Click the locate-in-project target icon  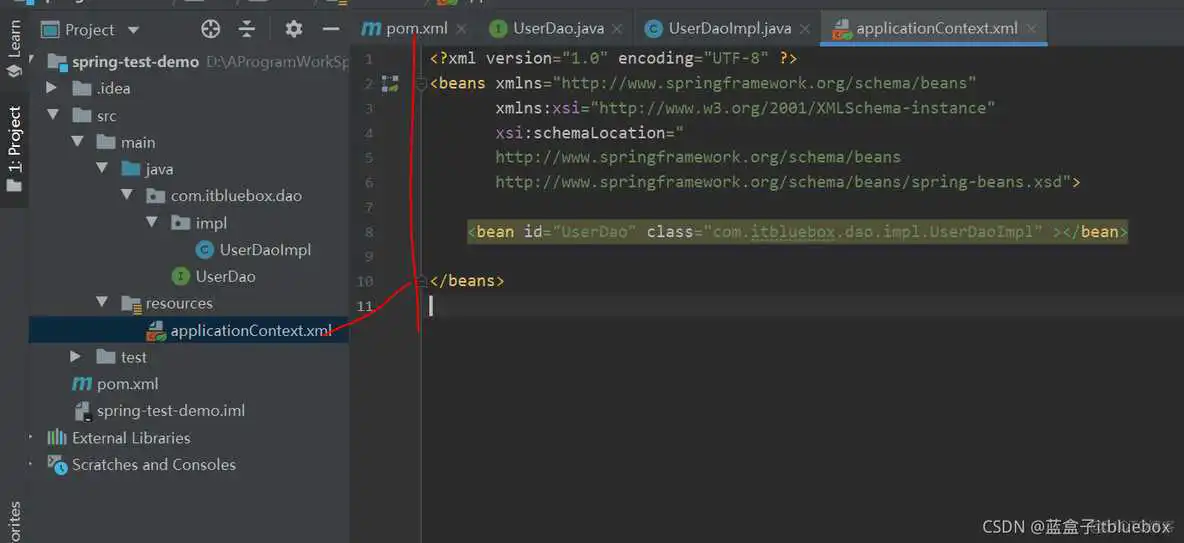click(x=211, y=29)
